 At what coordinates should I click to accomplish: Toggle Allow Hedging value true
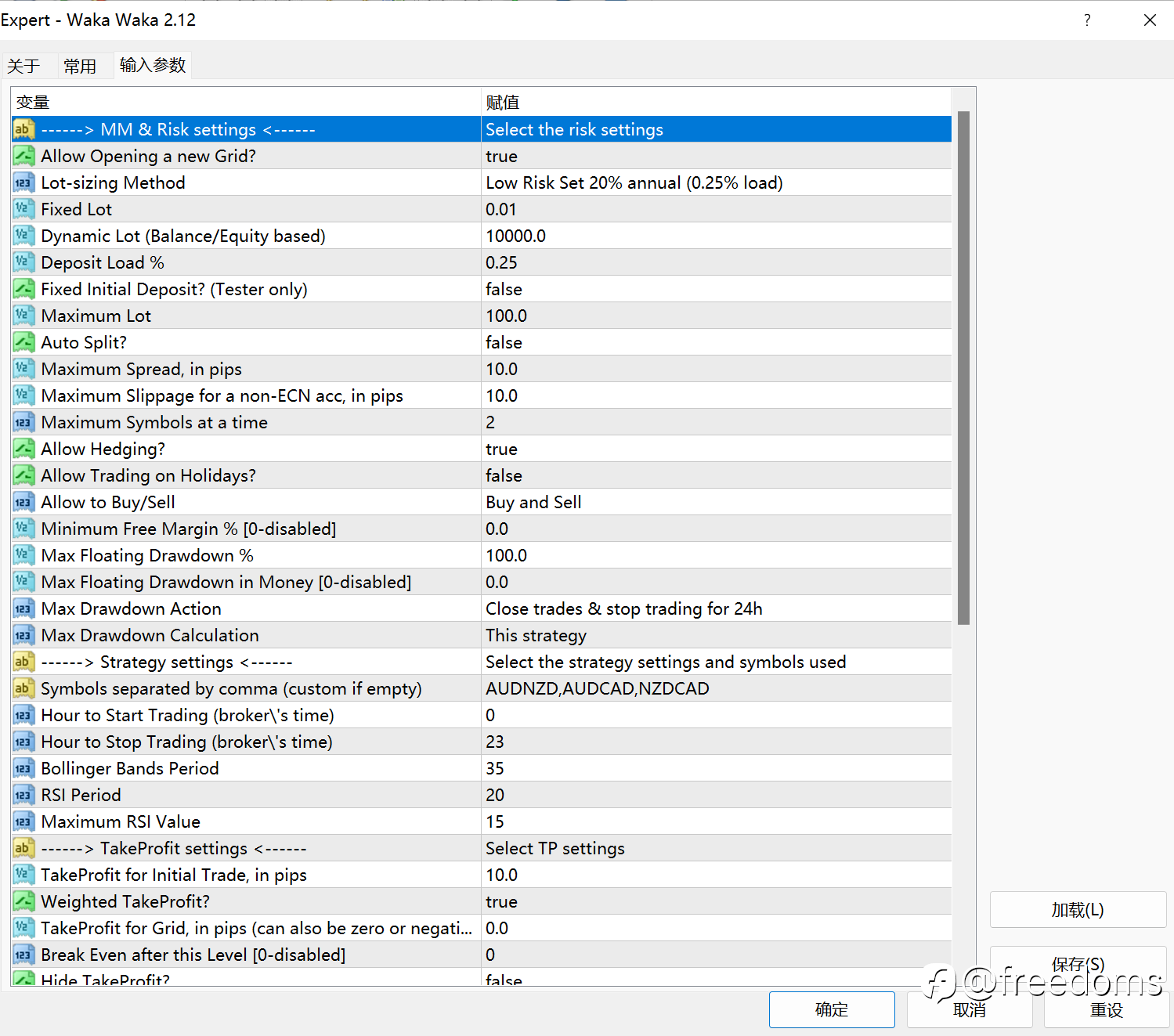coord(717,449)
